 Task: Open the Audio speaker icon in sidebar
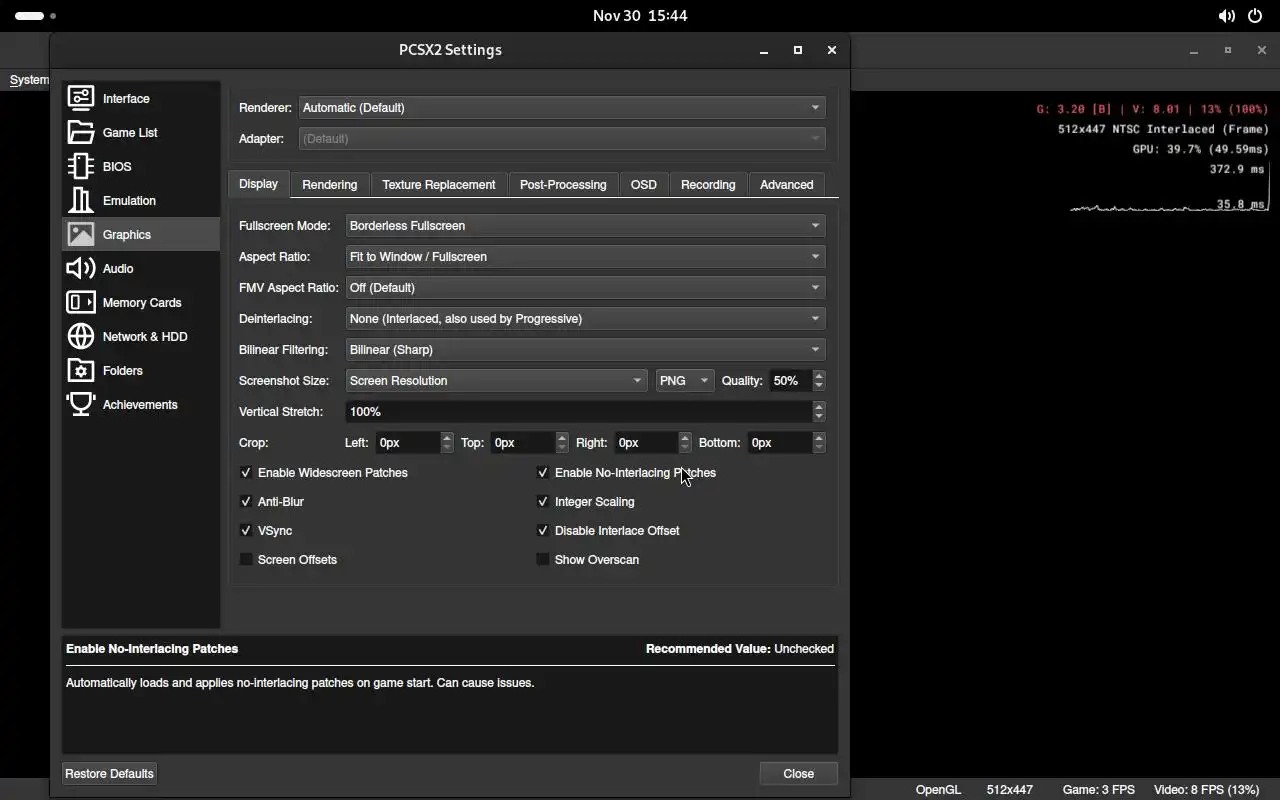pos(81,268)
